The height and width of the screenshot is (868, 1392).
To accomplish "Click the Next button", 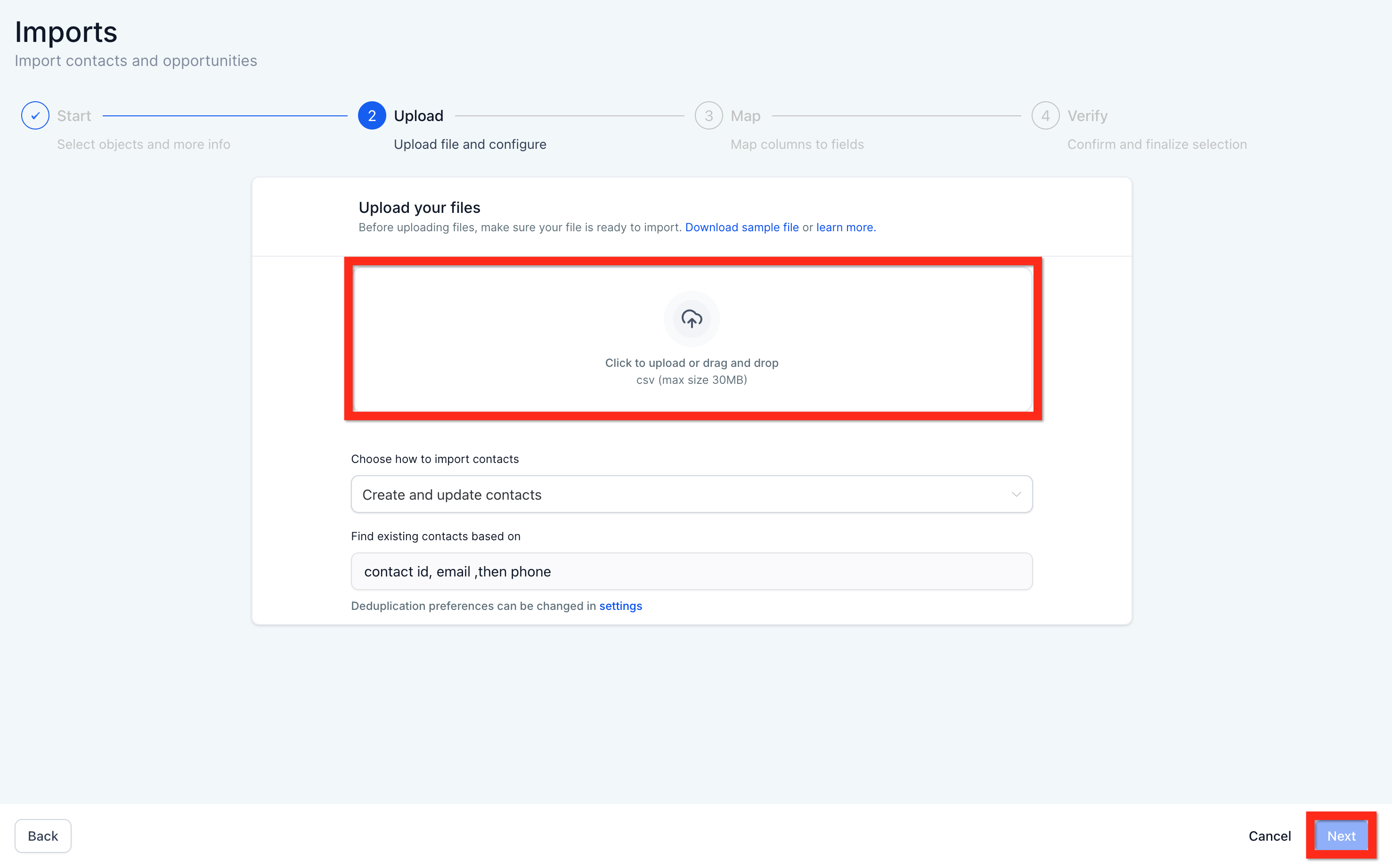I will click(1340, 836).
